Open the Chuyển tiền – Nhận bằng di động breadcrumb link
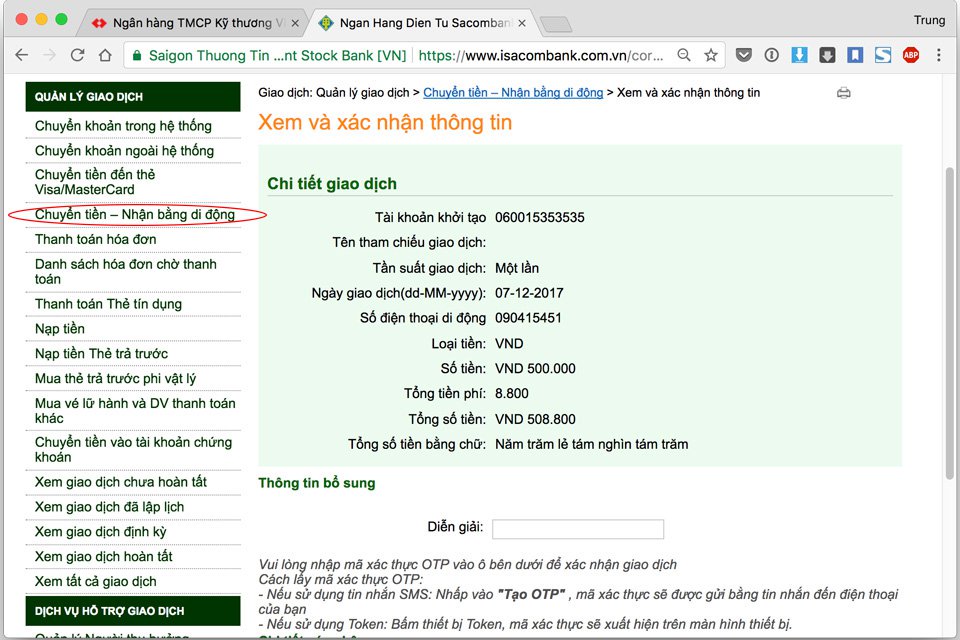The image size is (960, 640). (513, 92)
